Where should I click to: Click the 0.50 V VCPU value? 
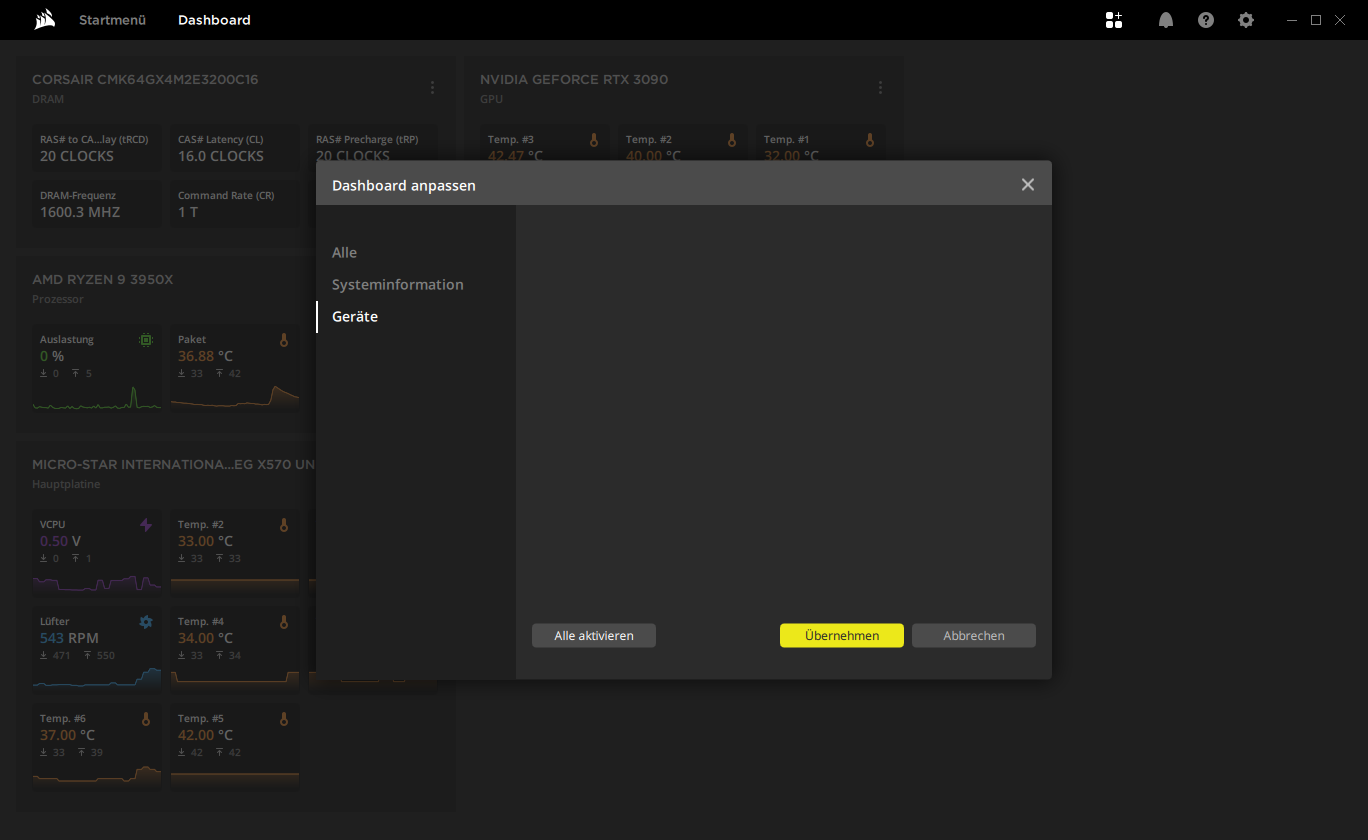pos(60,541)
